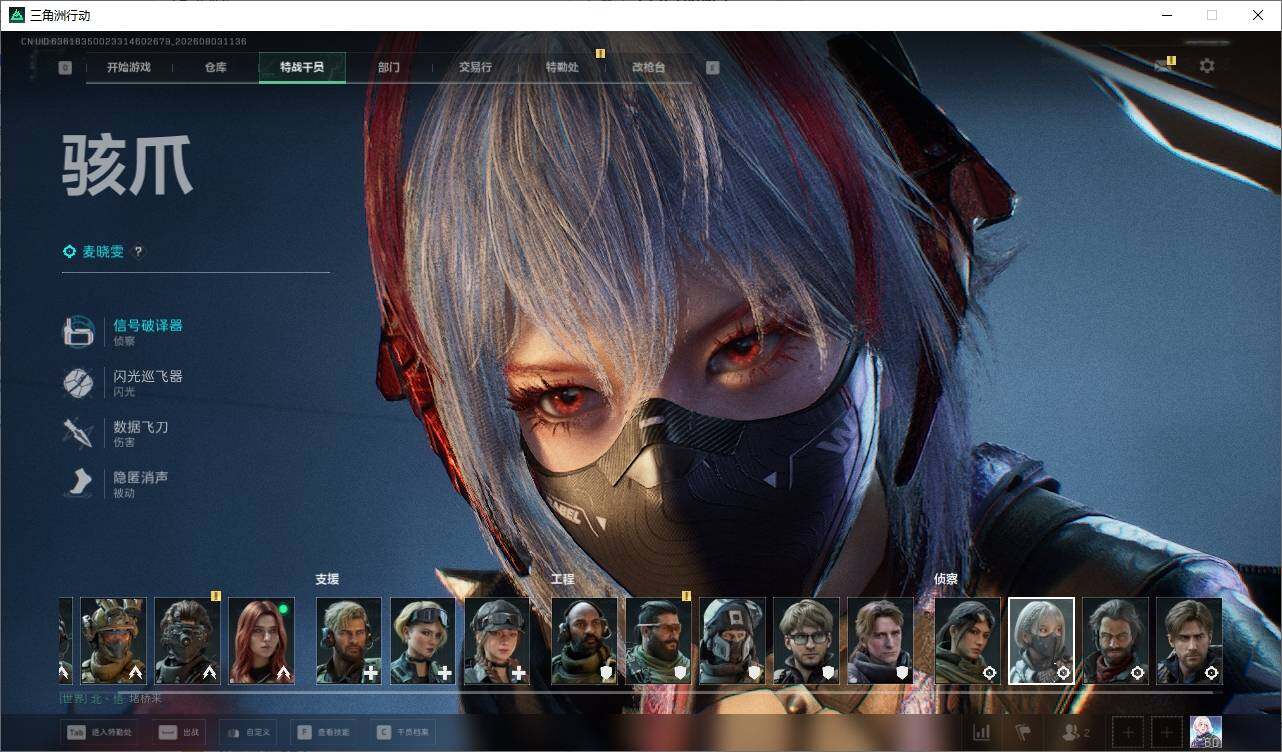This screenshot has width=1282, height=752.
Task: Select the support operator wearing a cap
Action: point(497,641)
